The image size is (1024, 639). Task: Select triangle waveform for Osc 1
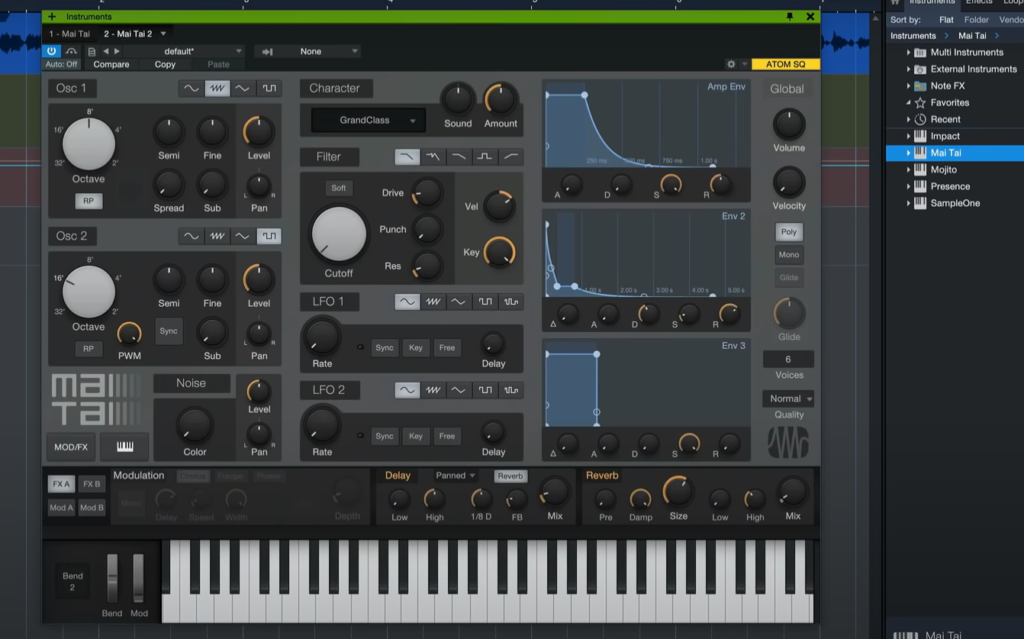[242, 88]
